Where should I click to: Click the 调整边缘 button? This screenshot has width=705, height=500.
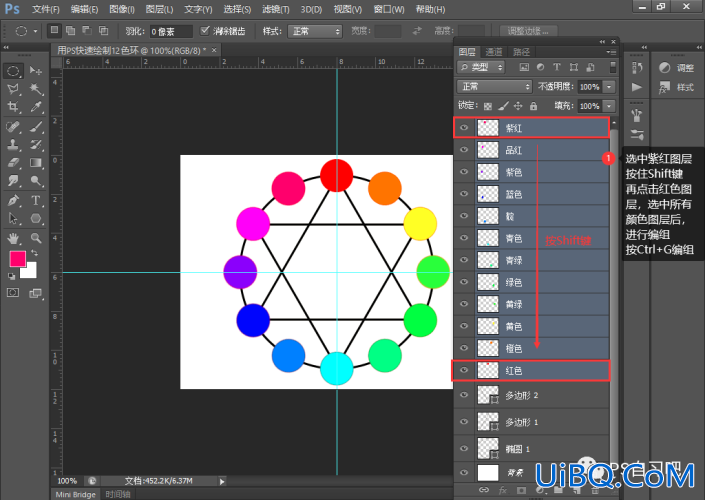529,31
